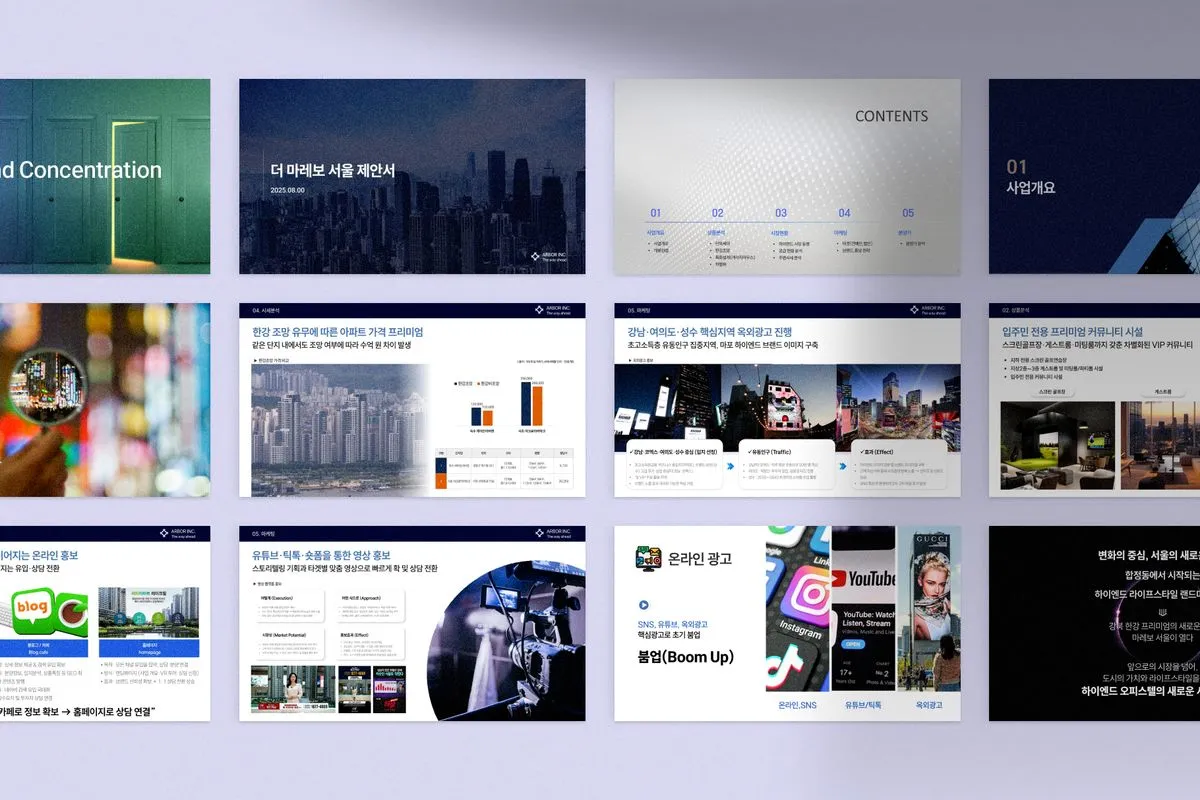Click the 유튜브/틱톡 label

pos(863,705)
